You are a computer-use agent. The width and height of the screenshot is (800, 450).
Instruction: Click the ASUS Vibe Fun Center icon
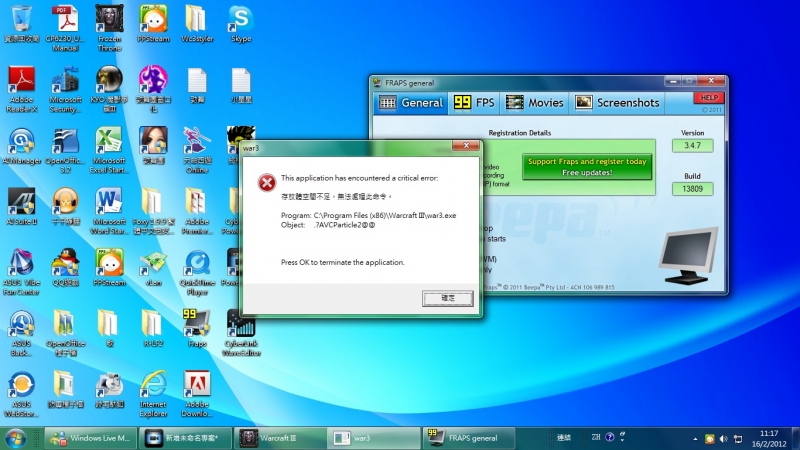[21, 272]
